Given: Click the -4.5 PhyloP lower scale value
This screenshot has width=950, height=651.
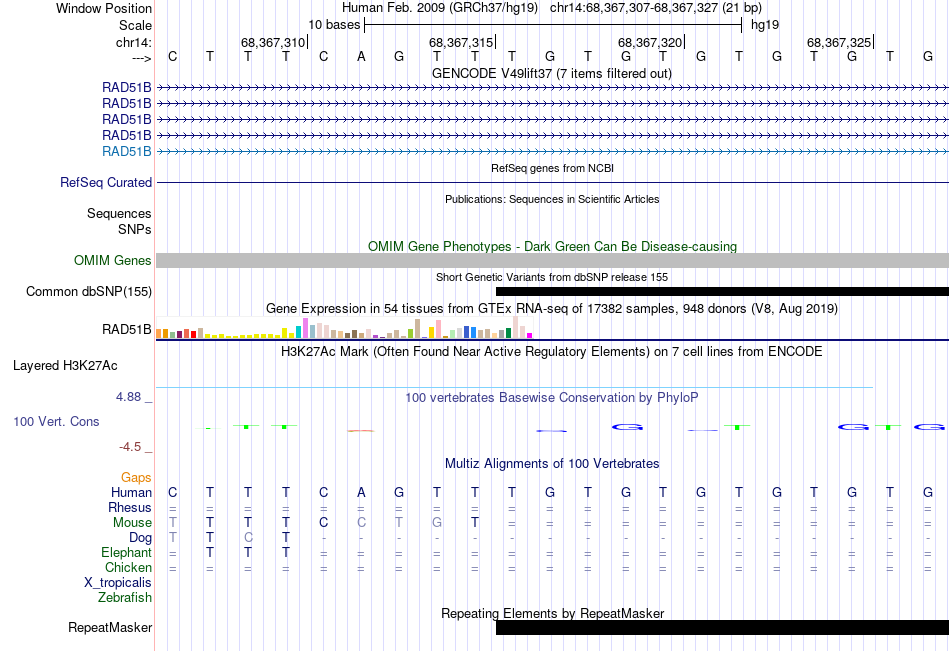Looking at the screenshot, I should 130,447.
